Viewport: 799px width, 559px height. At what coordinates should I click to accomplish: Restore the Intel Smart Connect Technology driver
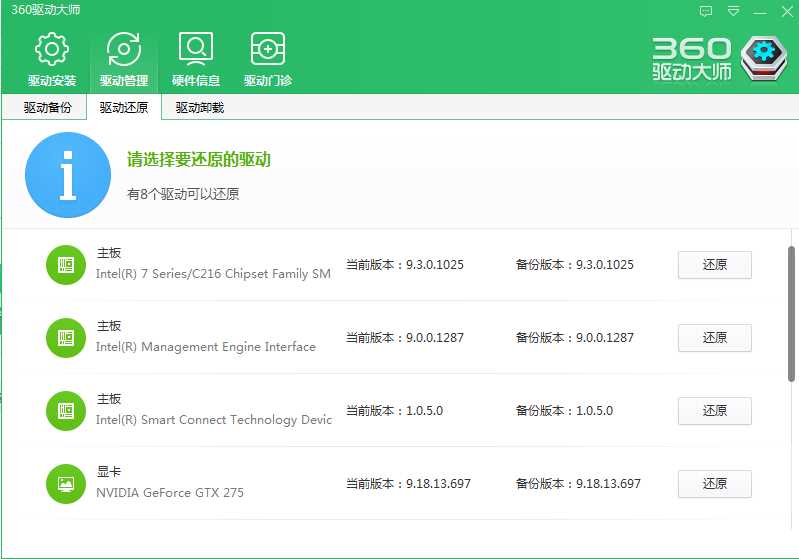(714, 411)
